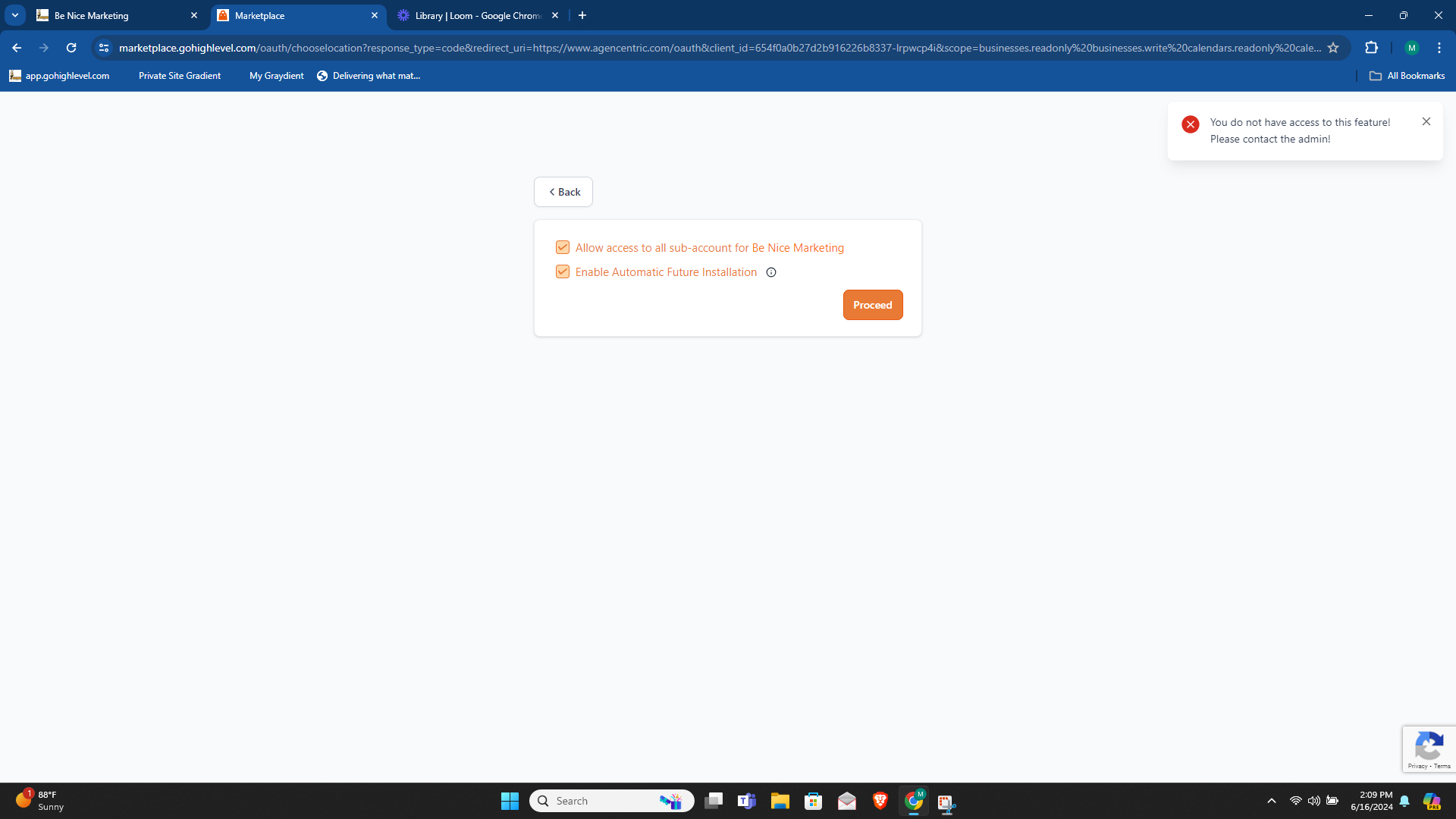Click the bookmark star in address bar

1334,47
